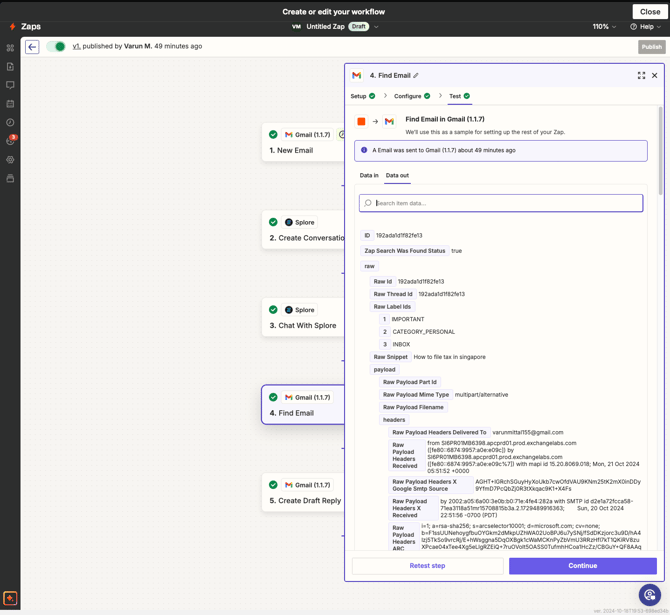
Task: Open the apps grid icon in sidebar
Action: pos(10,48)
